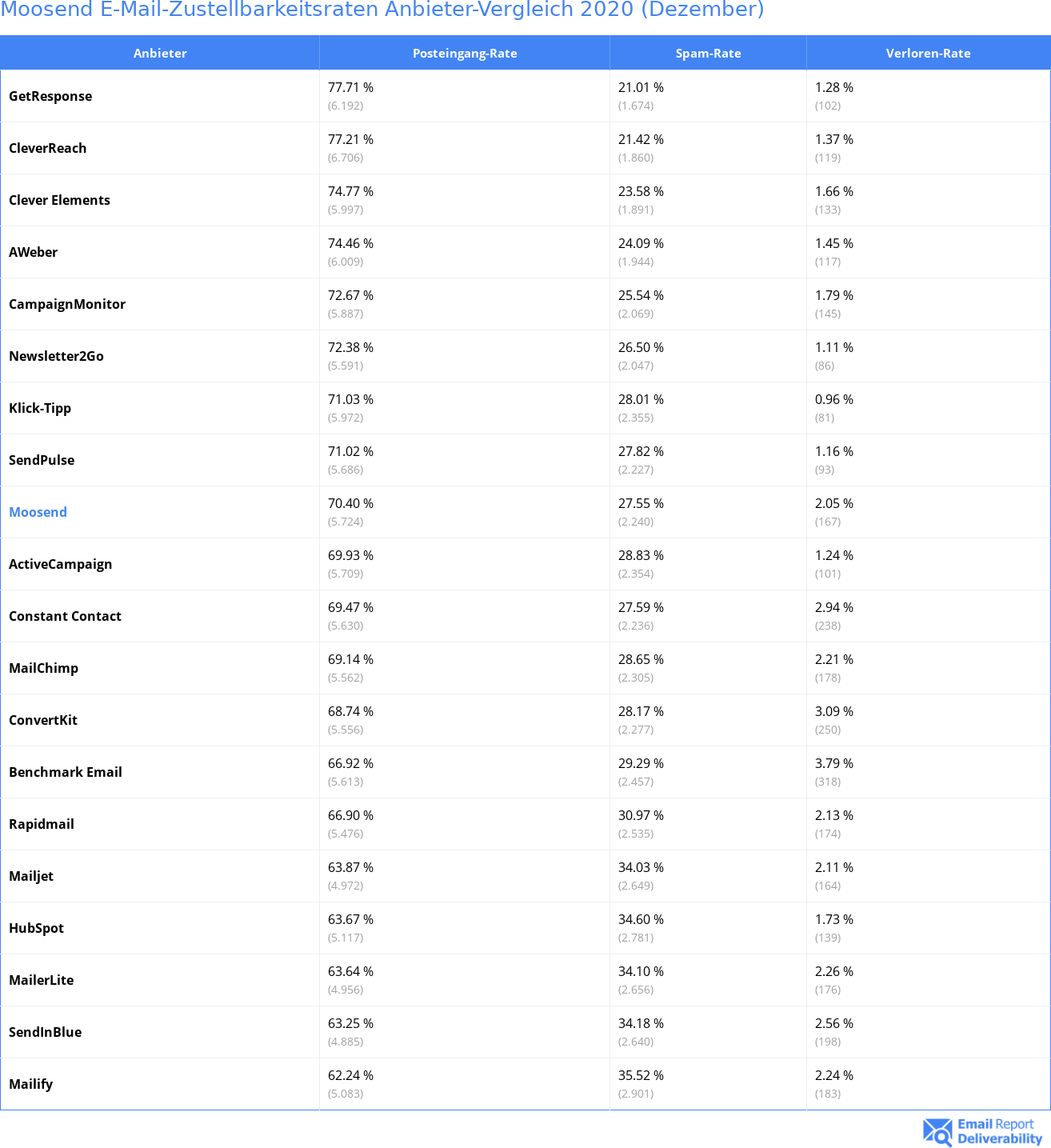Click the page title heading link
Screen dimensions: 1051x1148
coord(382,10)
